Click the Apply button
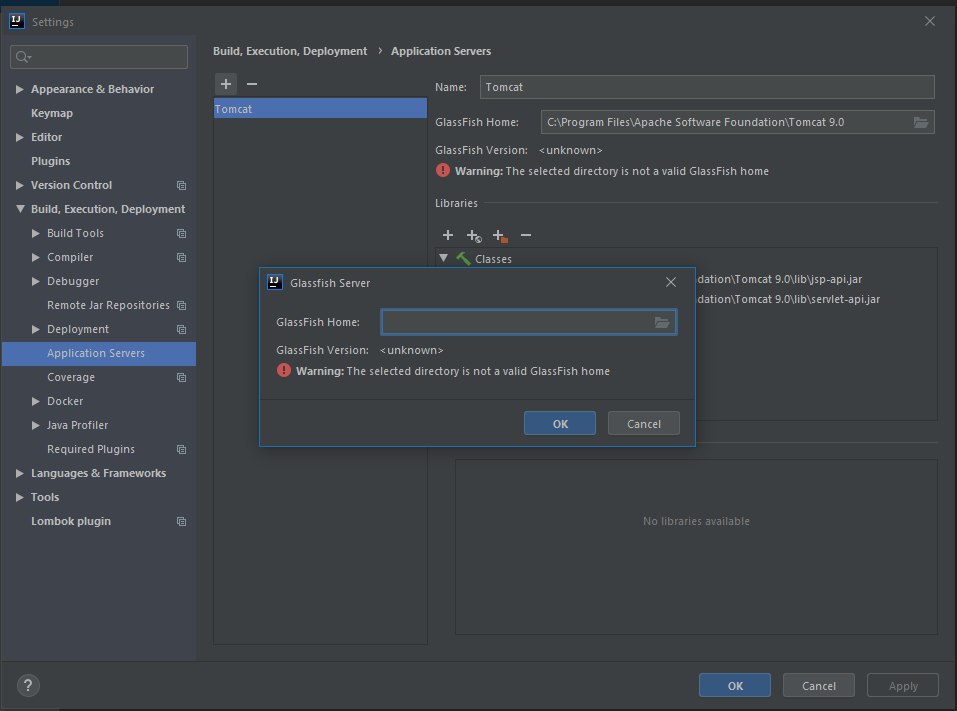This screenshot has height=711, width=957. (x=903, y=685)
